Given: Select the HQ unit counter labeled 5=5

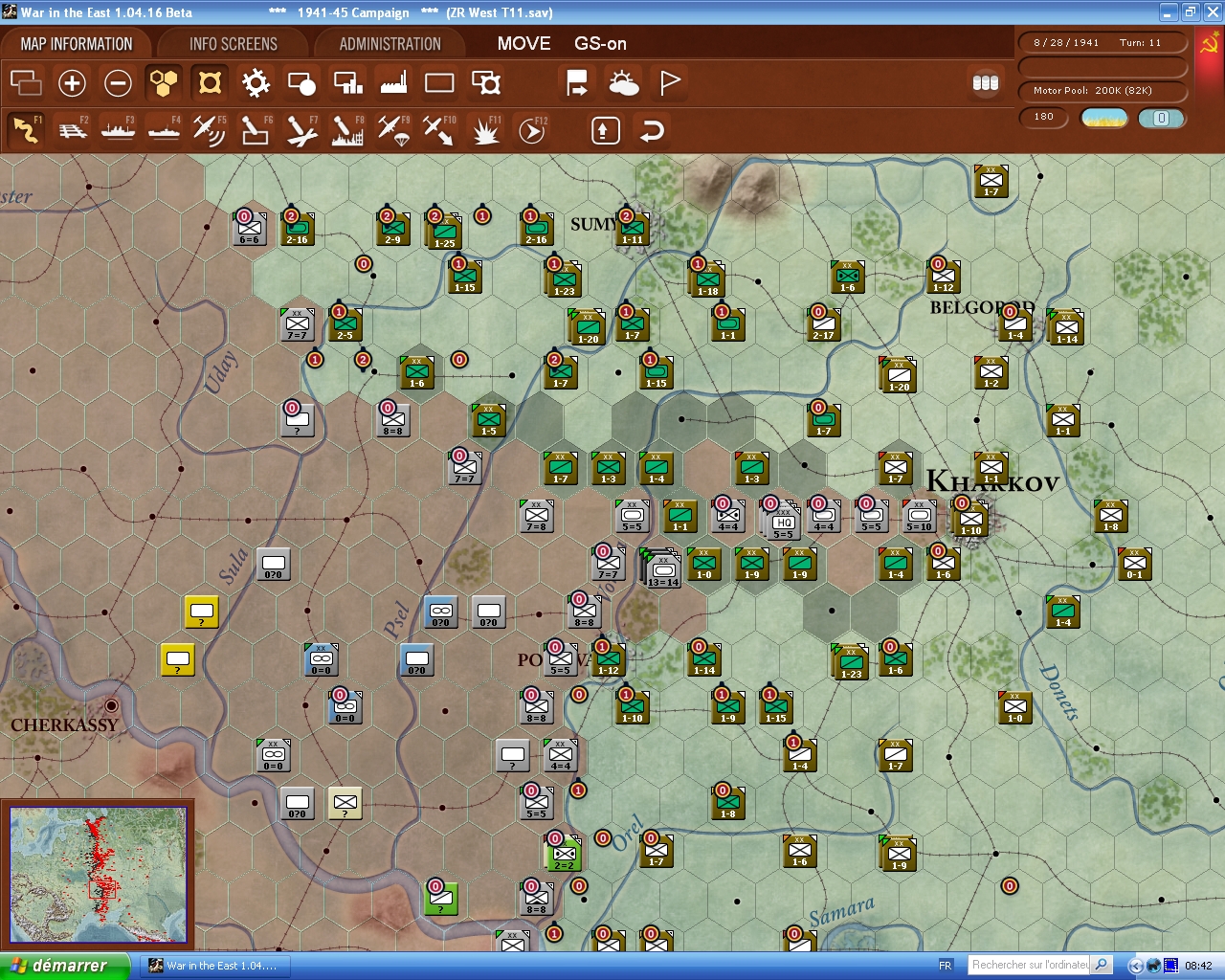Looking at the screenshot, I should [783, 522].
